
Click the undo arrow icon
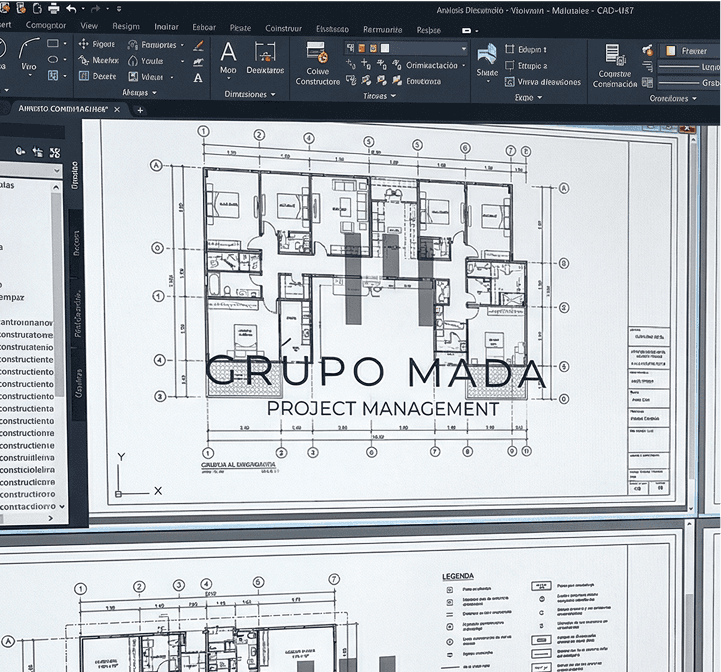tap(71, 8)
